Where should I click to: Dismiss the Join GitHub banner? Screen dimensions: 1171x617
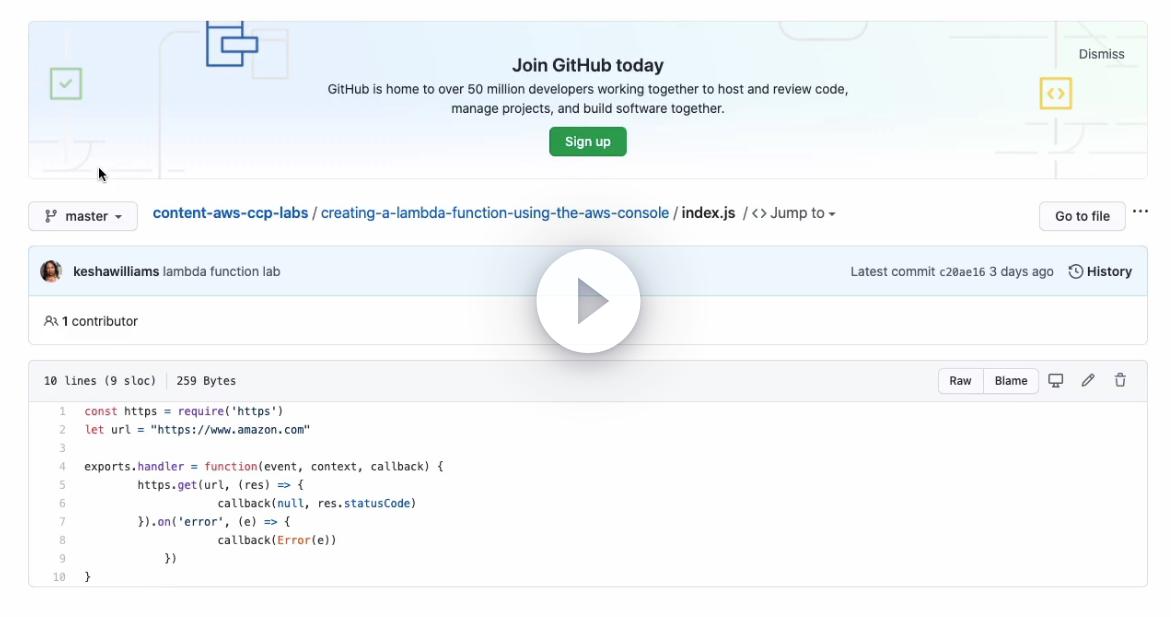point(1101,54)
